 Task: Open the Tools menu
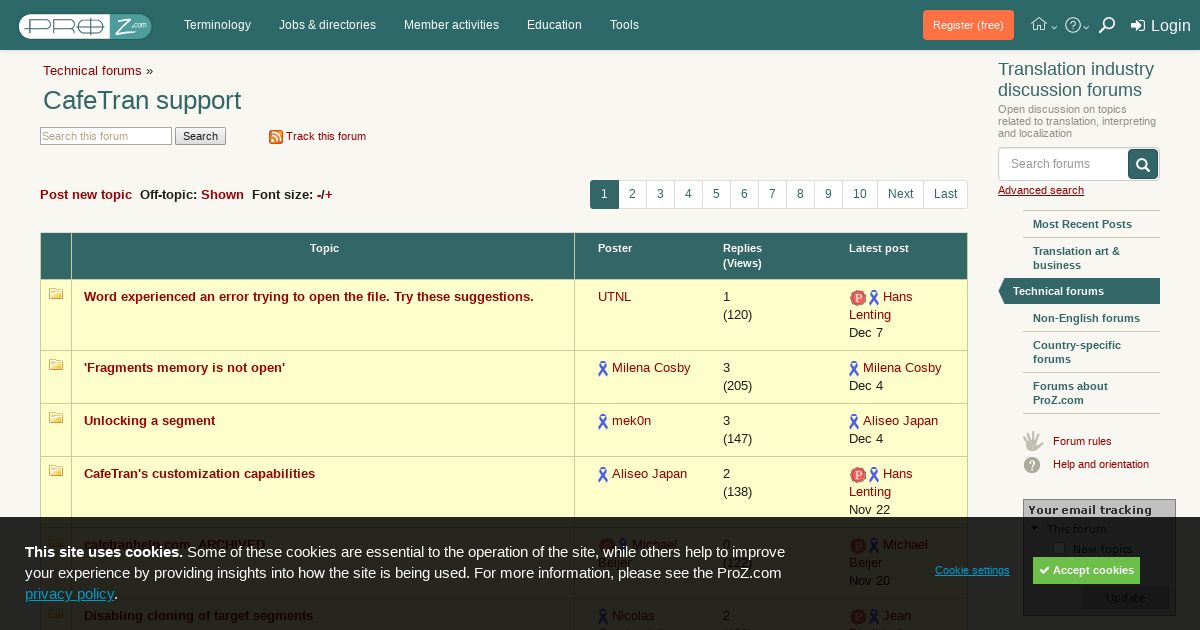(624, 25)
